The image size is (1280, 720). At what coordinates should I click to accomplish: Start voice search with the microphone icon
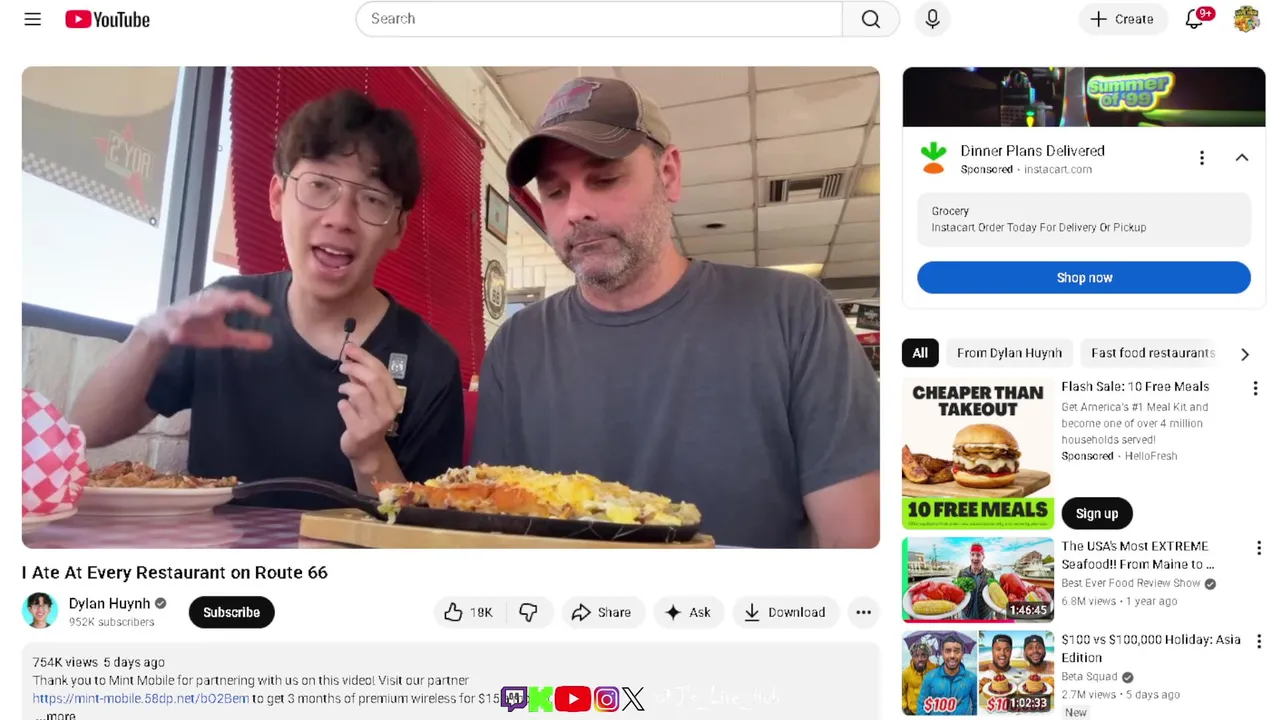(x=932, y=19)
